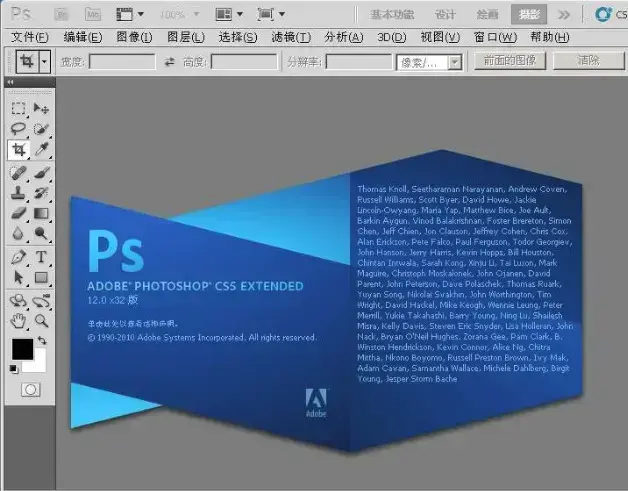Switch to the 基本功能 workspace
The width and height of the screenshot is (628, 491).
pyautogui.click(x=392, y=15)
